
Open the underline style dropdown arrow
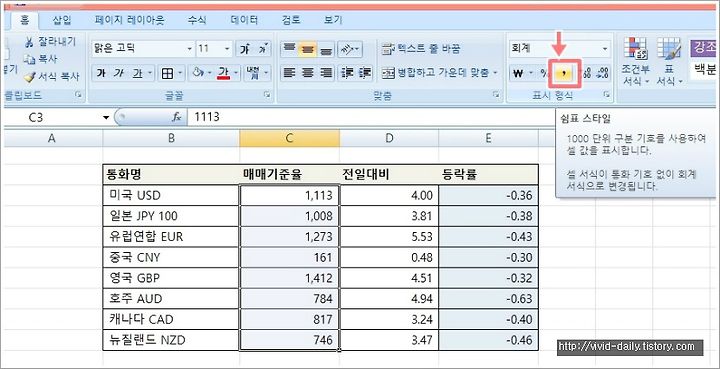pyautogui.click(x=151, y=73)
